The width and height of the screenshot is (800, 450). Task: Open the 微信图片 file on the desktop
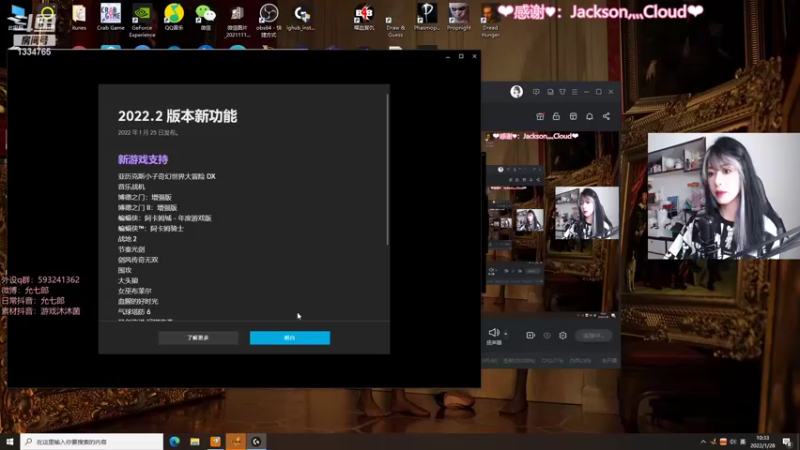tap(237, 20)
